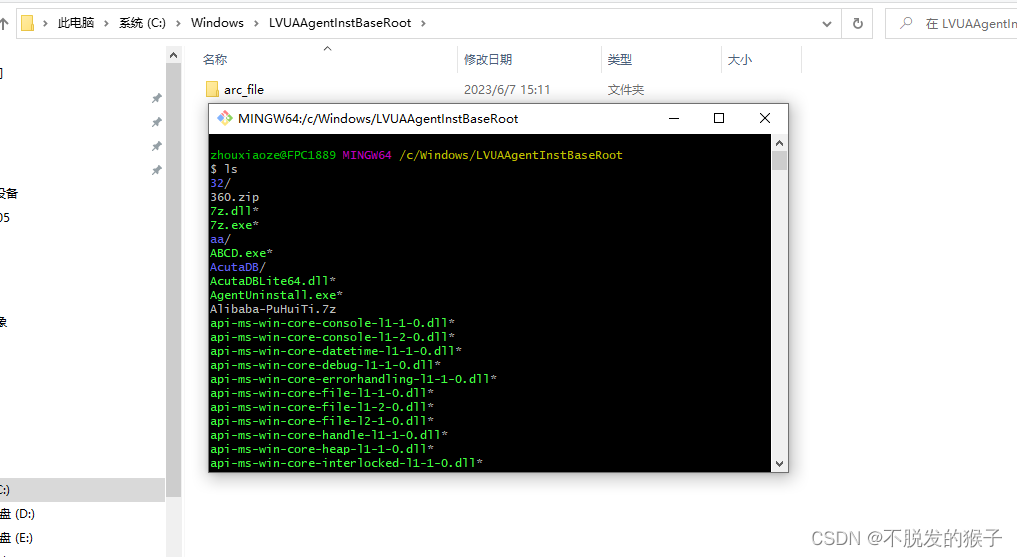Sort files by 类型 column
Viewport: 1017px width, 557px height.
[619, 60]
